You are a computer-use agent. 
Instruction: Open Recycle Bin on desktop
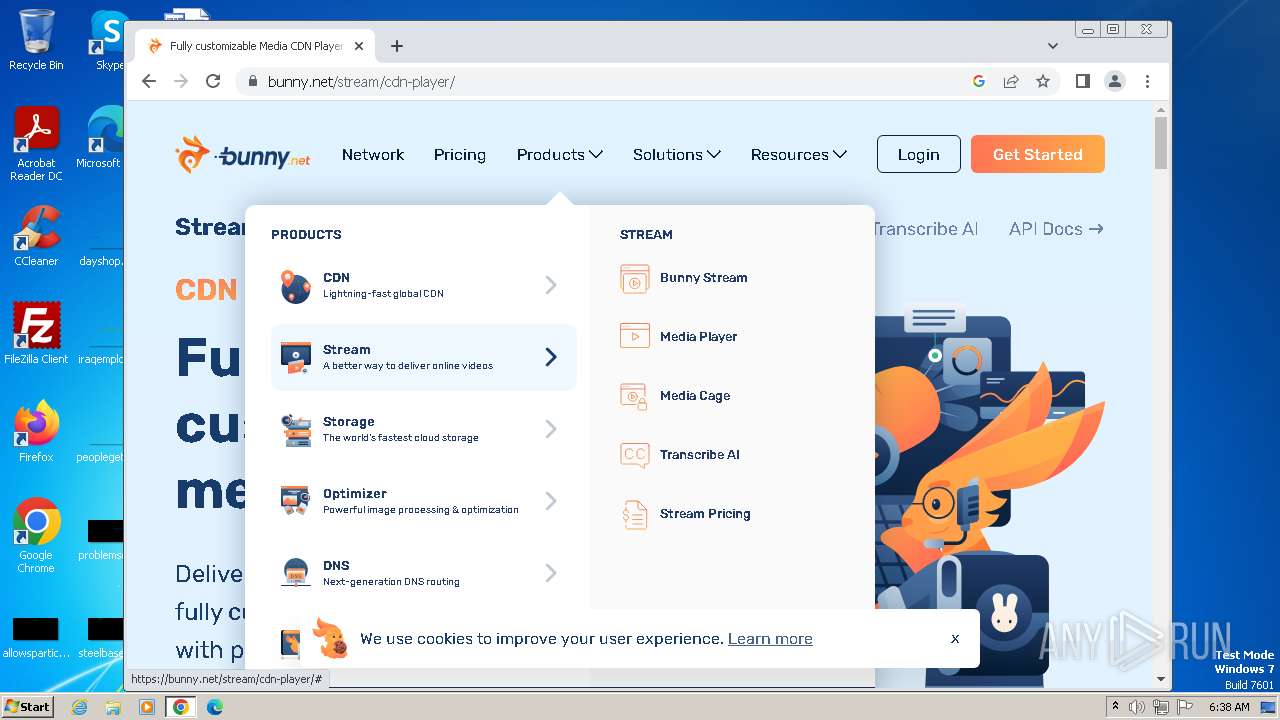tap(36, 40)
